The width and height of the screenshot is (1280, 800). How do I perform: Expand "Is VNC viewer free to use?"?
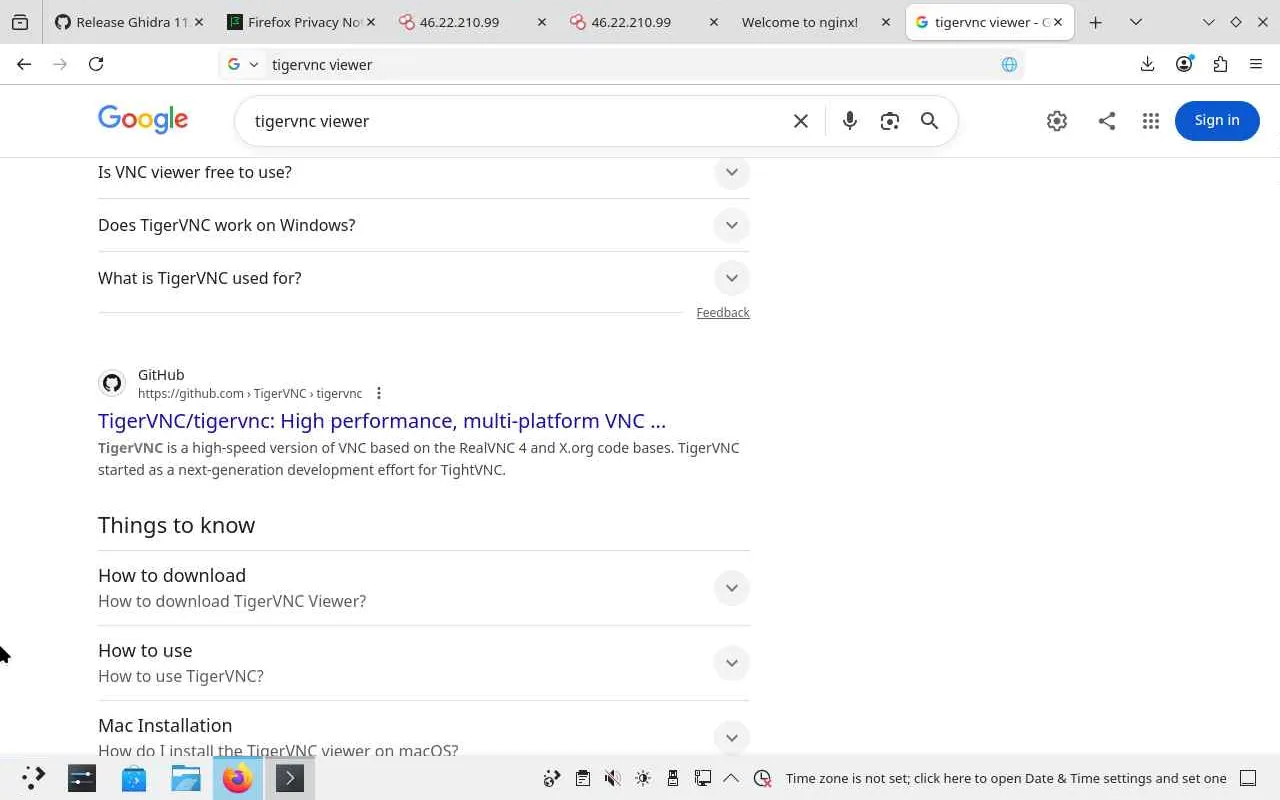pos(731,172)
